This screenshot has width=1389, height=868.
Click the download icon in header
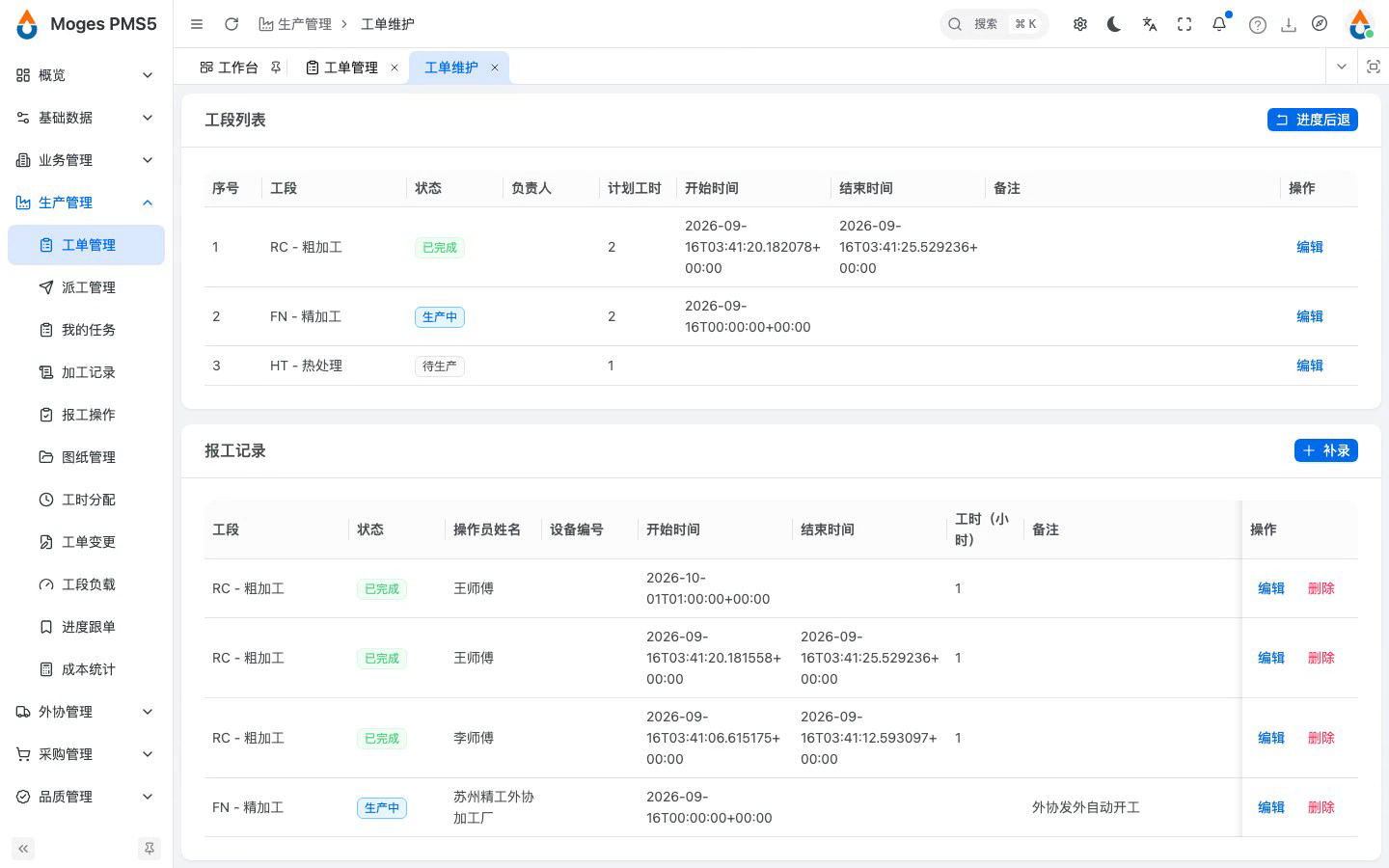[1289, 25]
